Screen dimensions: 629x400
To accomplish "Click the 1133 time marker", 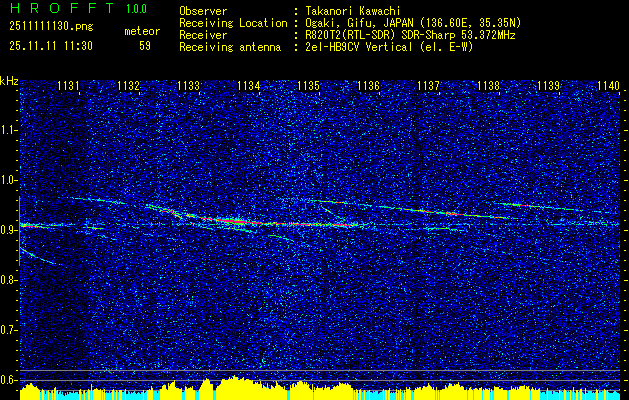I will [189, 85].
